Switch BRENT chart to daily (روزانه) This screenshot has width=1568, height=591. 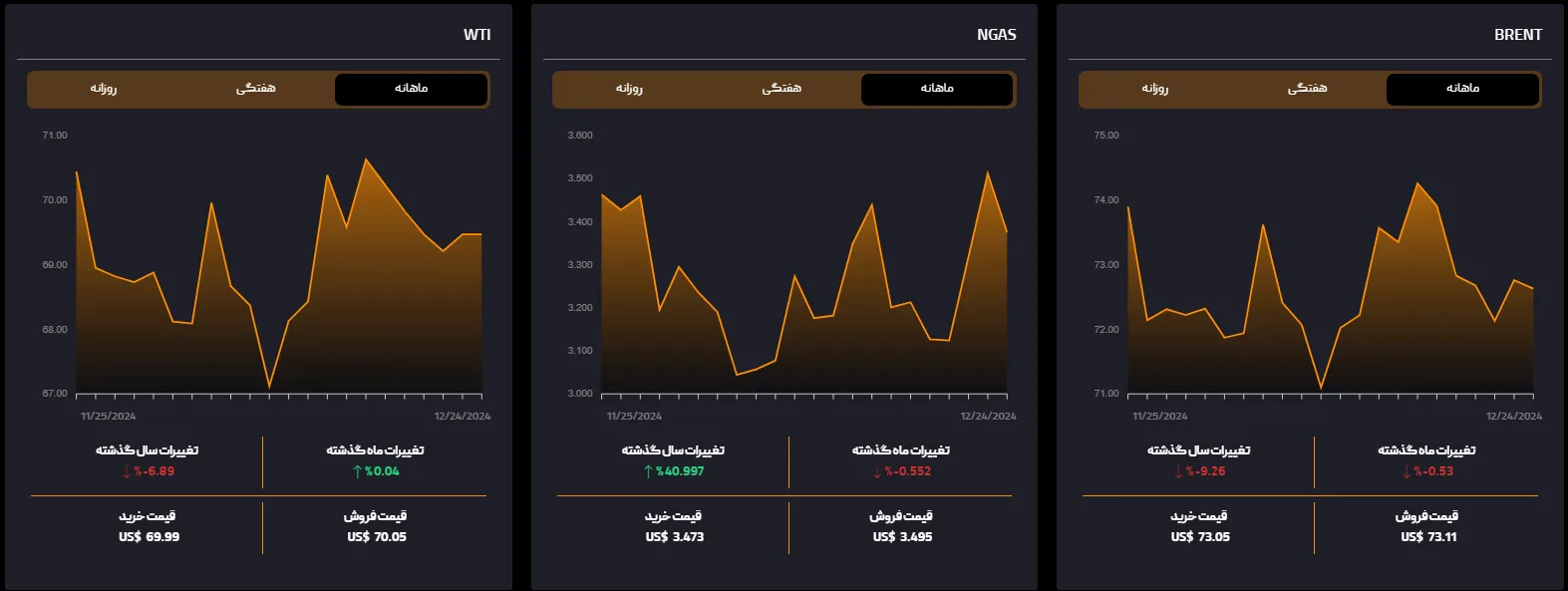point(1155,89)
